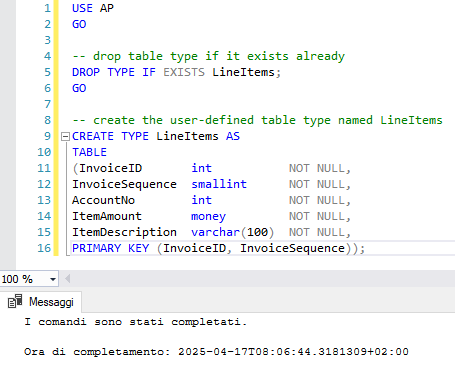Image resolution: width=455 pixels, height=369 pixels.
Task: Click the 'ItemAmount' column name
Action: (x=107, y=216)
